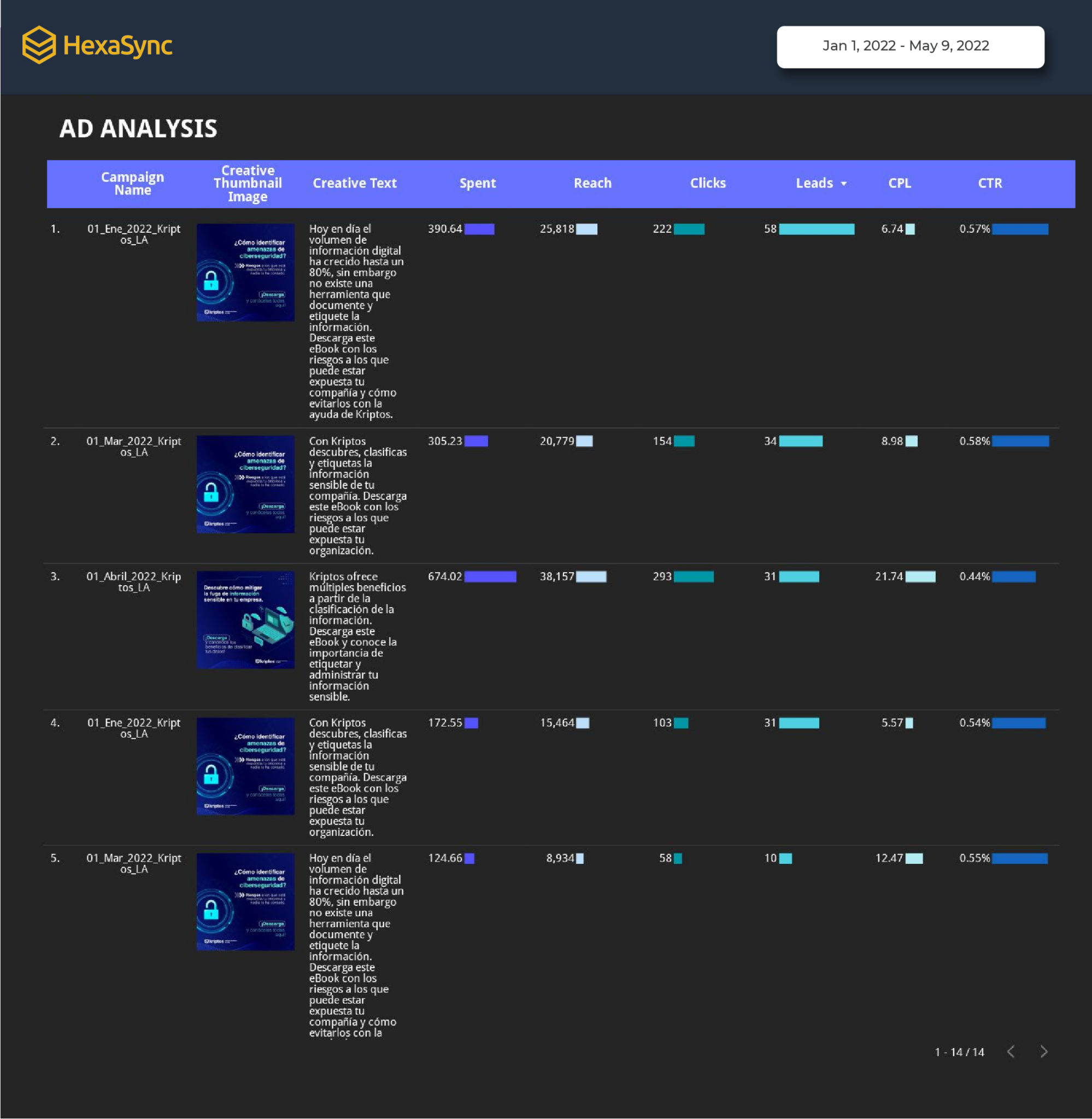
Task: Click the Campaign Name column header
Action: click(132, 184)
